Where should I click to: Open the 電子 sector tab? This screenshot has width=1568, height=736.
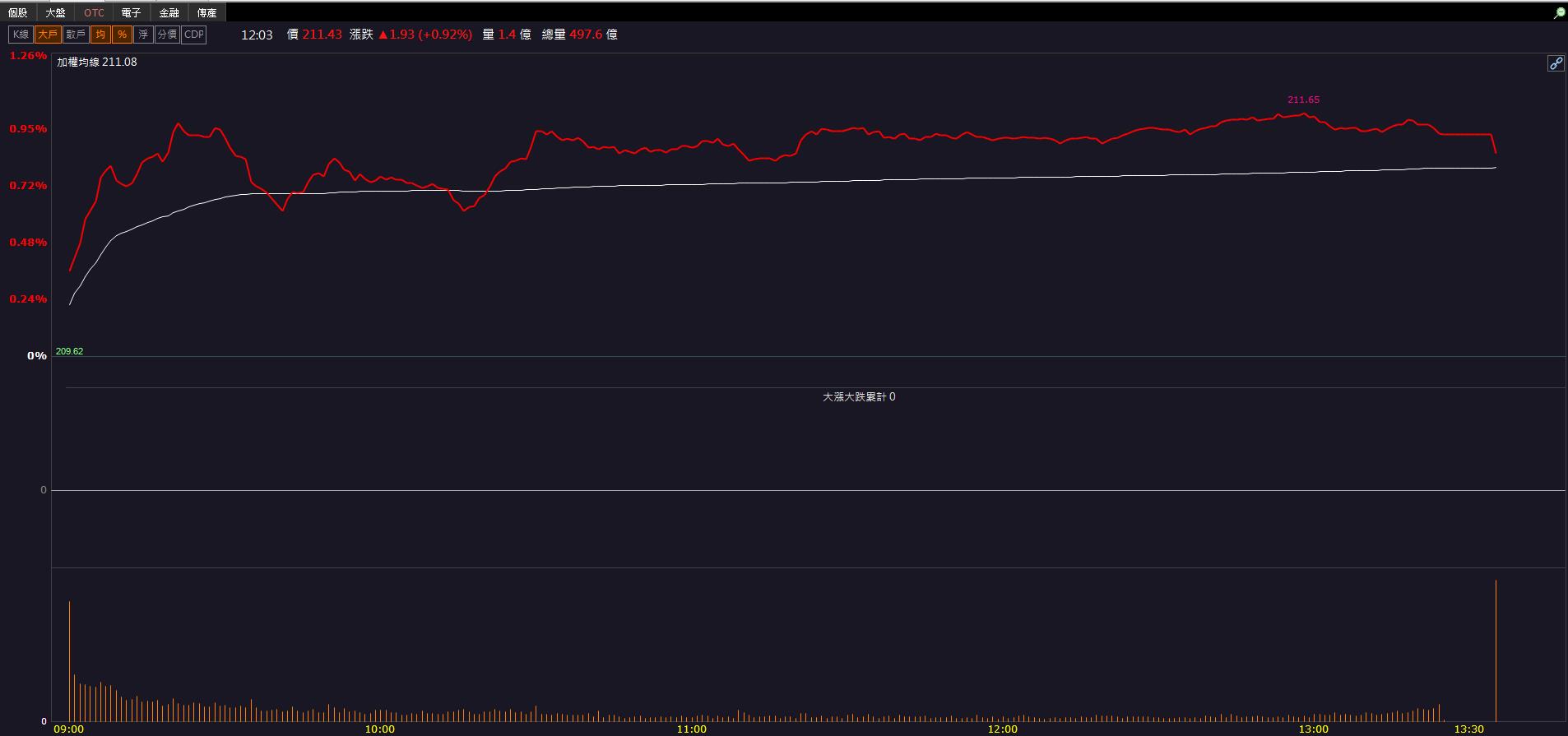point(131,12)
